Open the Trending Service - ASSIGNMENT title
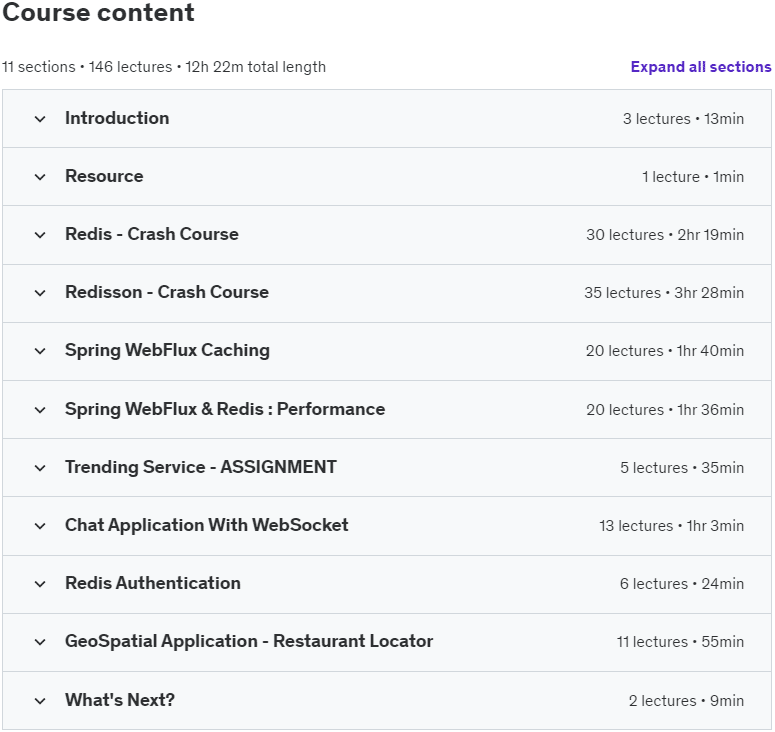This screenshot has width=775, height=732. click(201, 467)
